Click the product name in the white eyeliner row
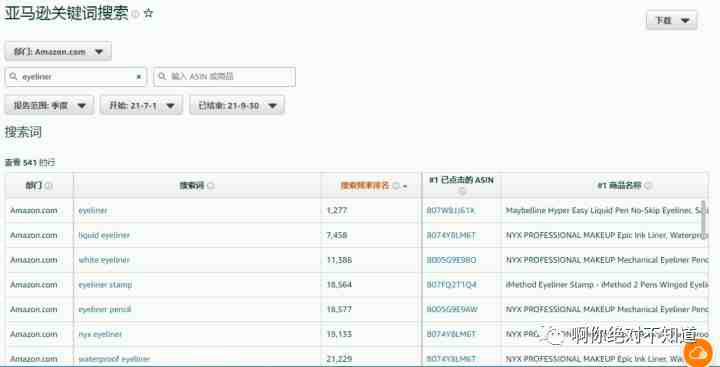720x367 pixels. pos(607,260)
